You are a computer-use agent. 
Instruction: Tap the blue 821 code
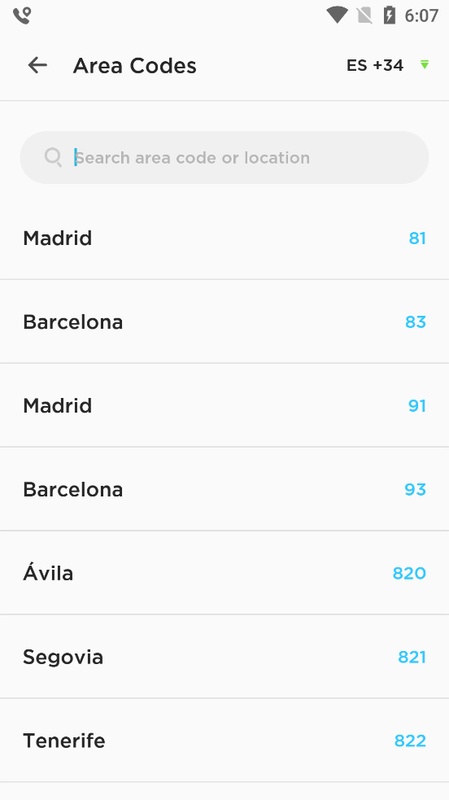(412, 657)
